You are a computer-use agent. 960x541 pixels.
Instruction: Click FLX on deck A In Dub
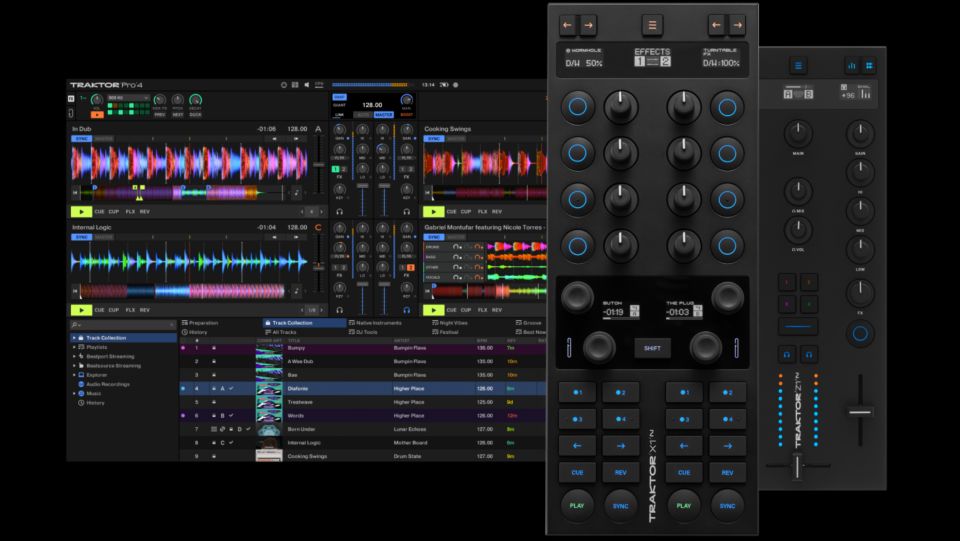(x=130, y=212)
